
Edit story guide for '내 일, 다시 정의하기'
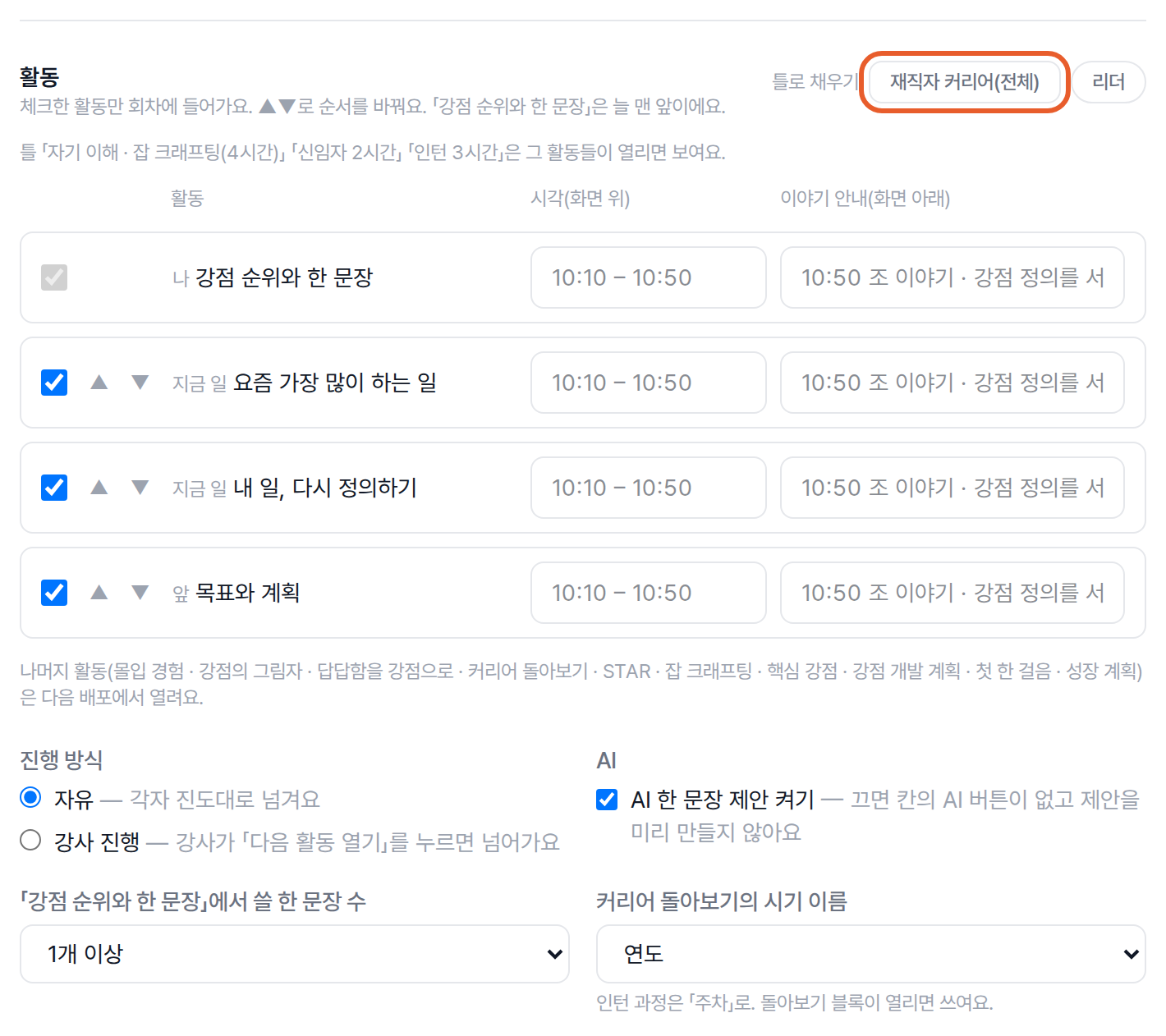coord(953,488)
